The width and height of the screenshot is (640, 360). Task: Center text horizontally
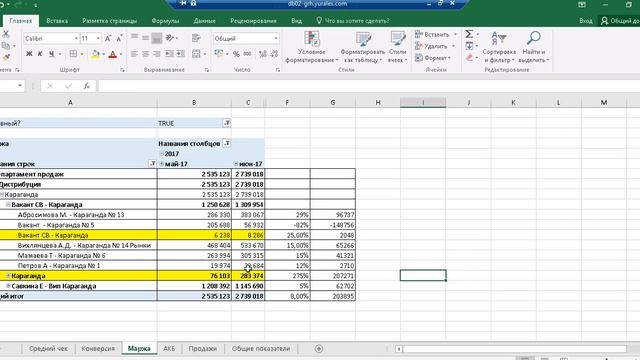[145, 54]
